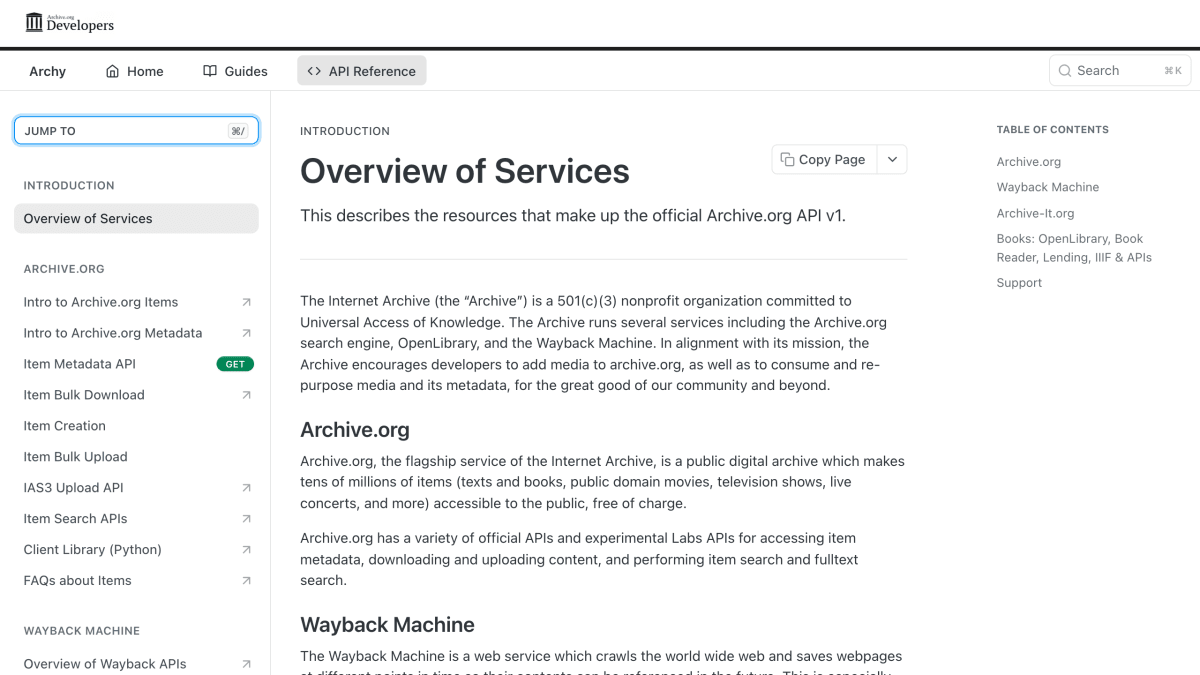The image size is (1200, 675).
Task: Open FAQs about Items sidebar link
Action: coord(136,581)
